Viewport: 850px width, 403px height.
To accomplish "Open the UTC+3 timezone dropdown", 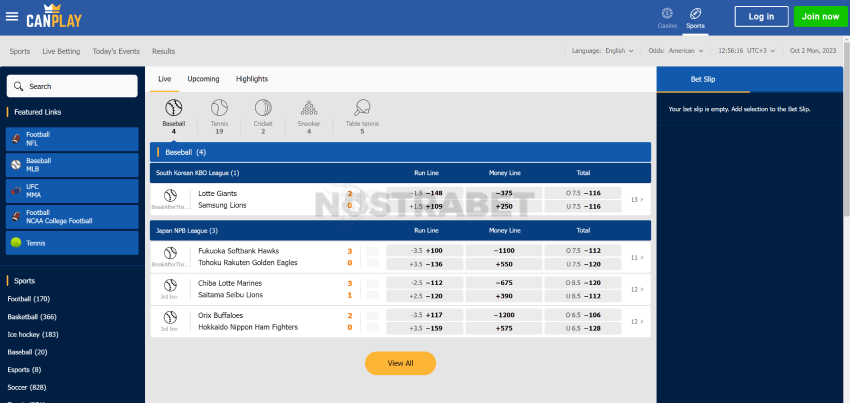I will click(747, 51).
